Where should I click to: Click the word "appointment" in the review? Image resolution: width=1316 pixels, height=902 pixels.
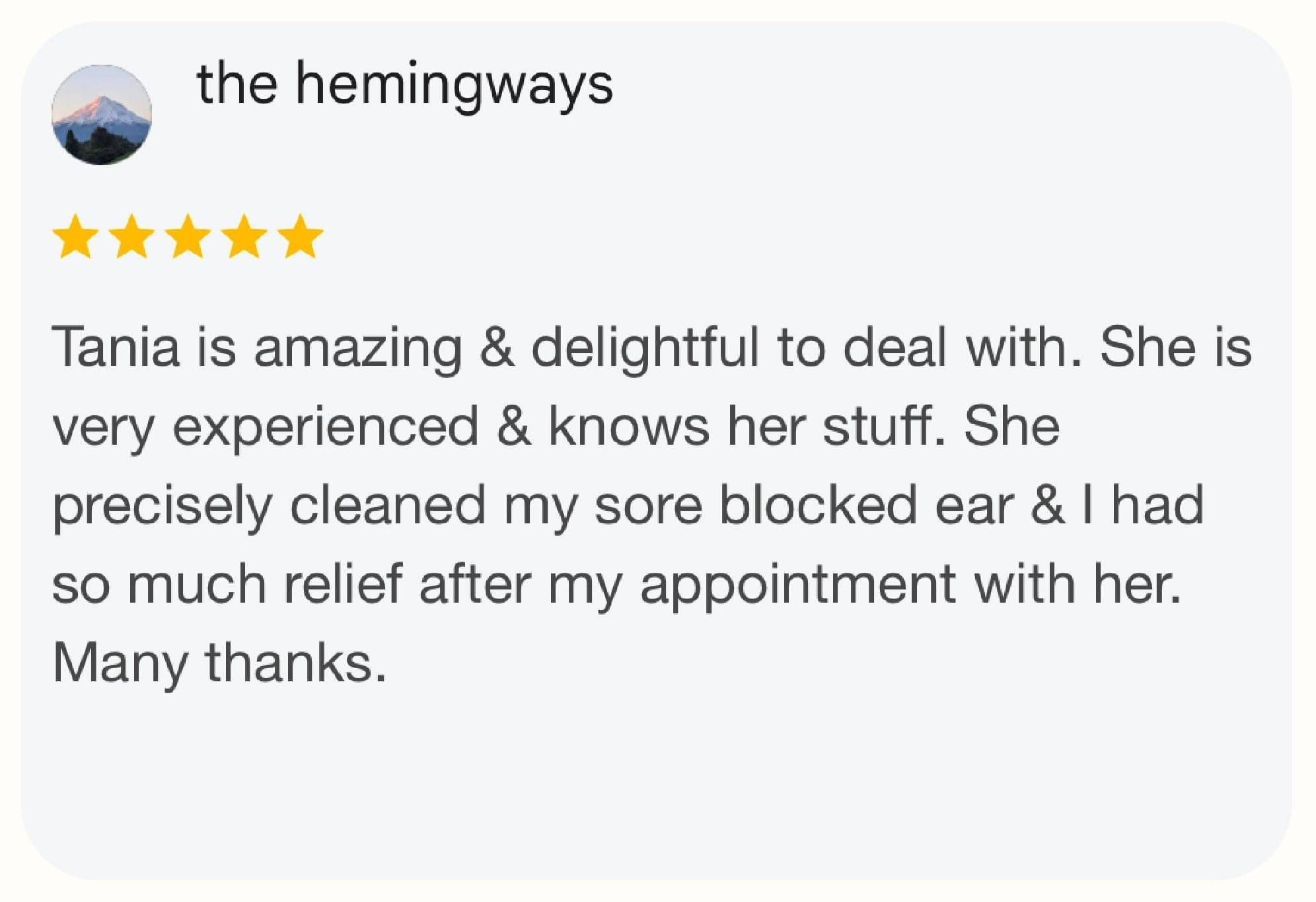798,585
